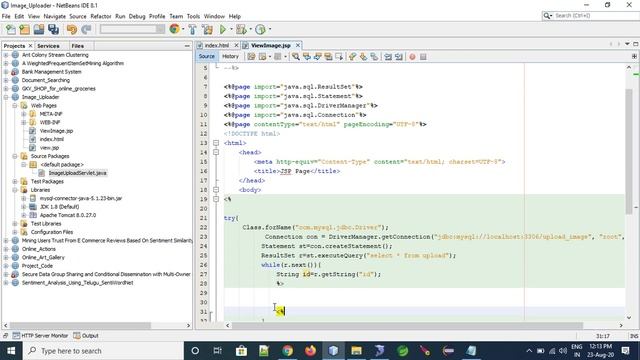Click the Projects panel horizontal scrollbar
Viewport: 640px width, 360px height.
pos(80,325)
